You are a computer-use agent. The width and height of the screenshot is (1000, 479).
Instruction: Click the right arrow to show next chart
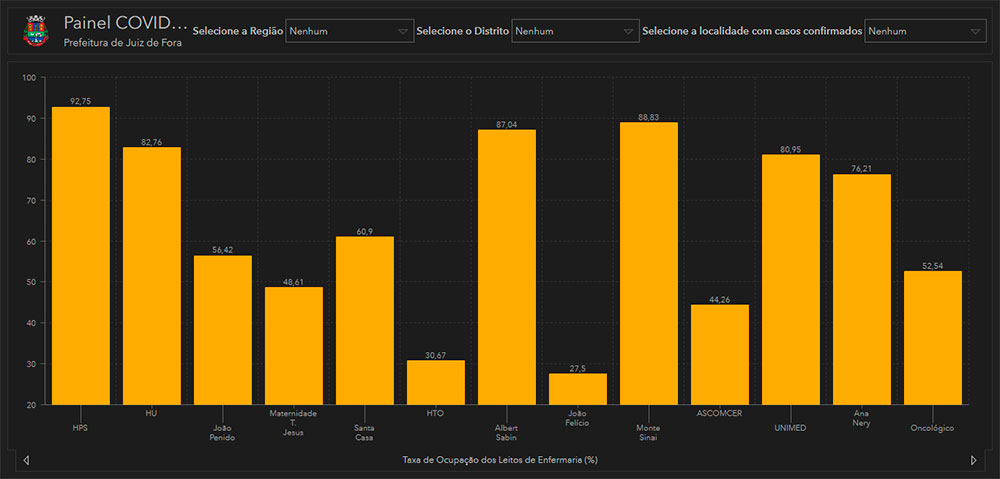[x=974, y=460]
